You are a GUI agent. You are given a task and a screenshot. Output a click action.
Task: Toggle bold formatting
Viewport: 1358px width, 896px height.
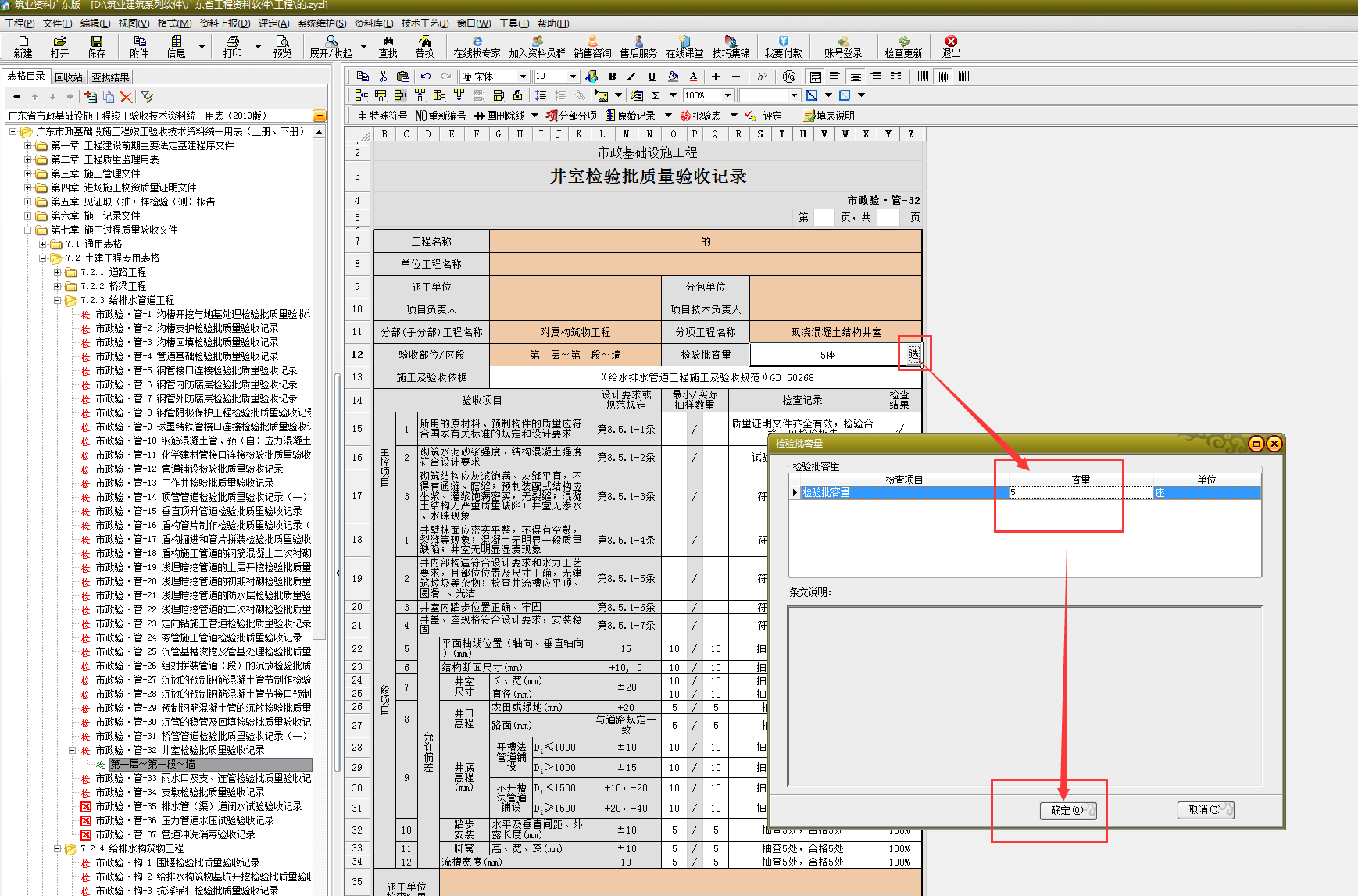point(613,77)
